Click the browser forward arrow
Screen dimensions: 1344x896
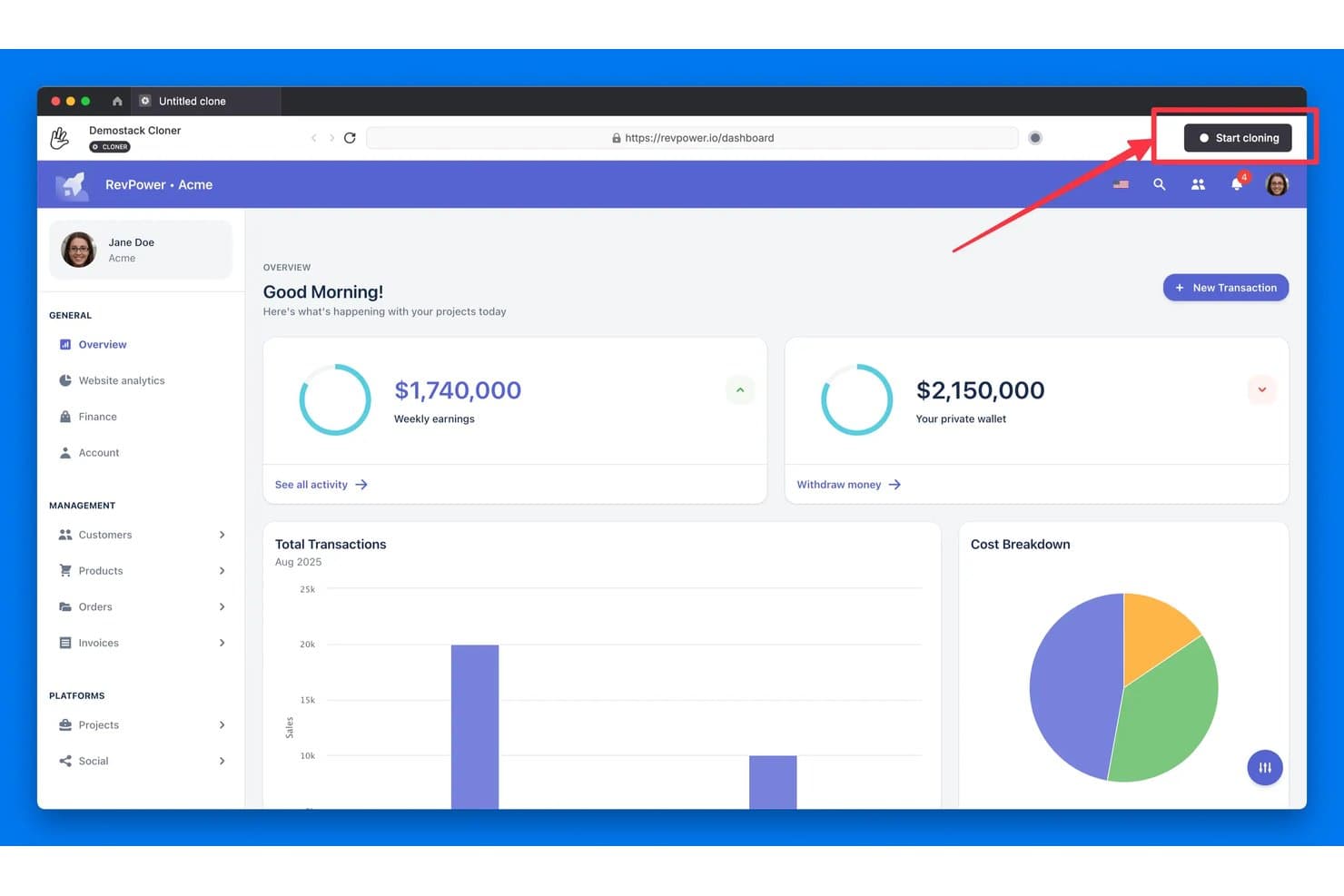click(x=331, y=138)
